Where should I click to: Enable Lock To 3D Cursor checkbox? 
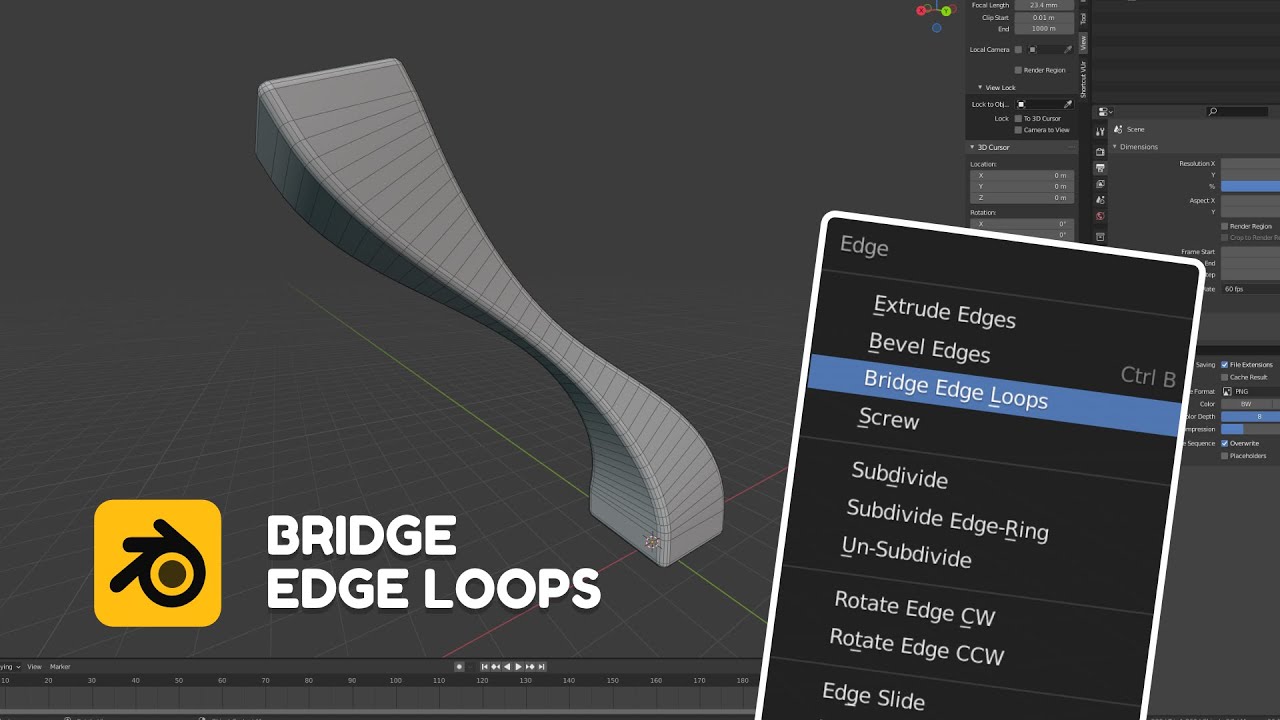1018,118
